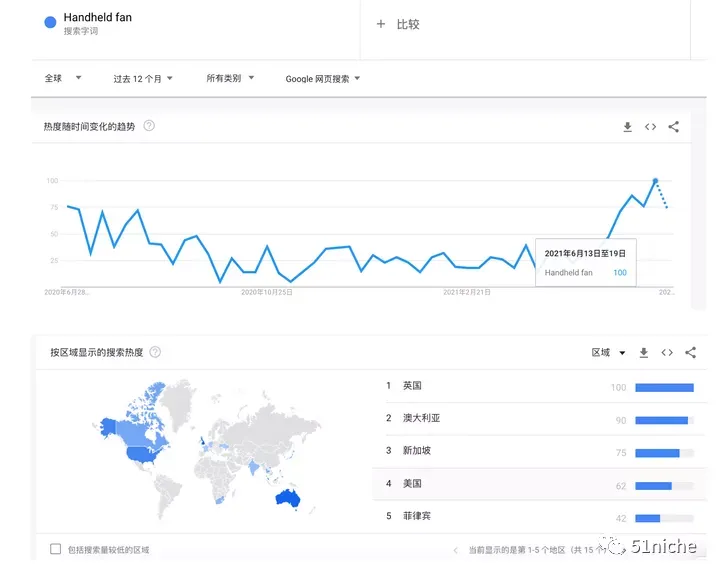The height and width of the screenshot is (576, 720).
Task: Click the plus icon next to 比较
Action: tap(381, 24)
